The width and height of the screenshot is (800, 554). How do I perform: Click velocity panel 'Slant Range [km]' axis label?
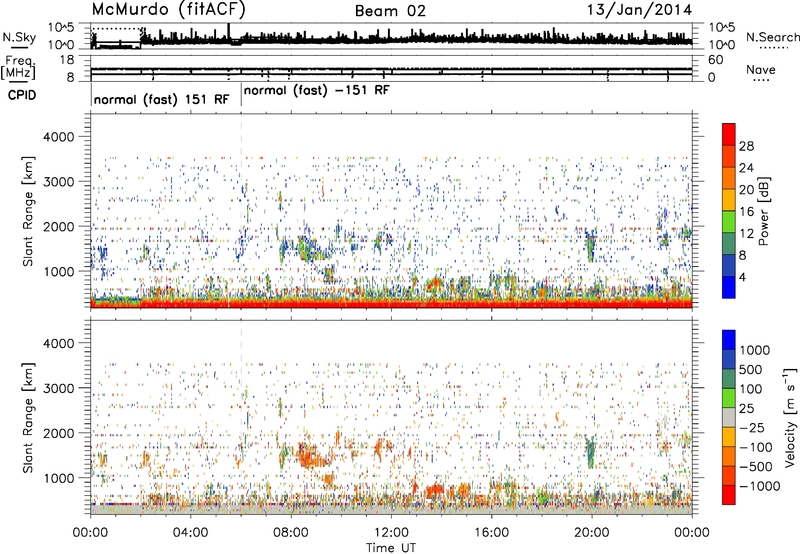pyautogui.click(x=29, y=418)
